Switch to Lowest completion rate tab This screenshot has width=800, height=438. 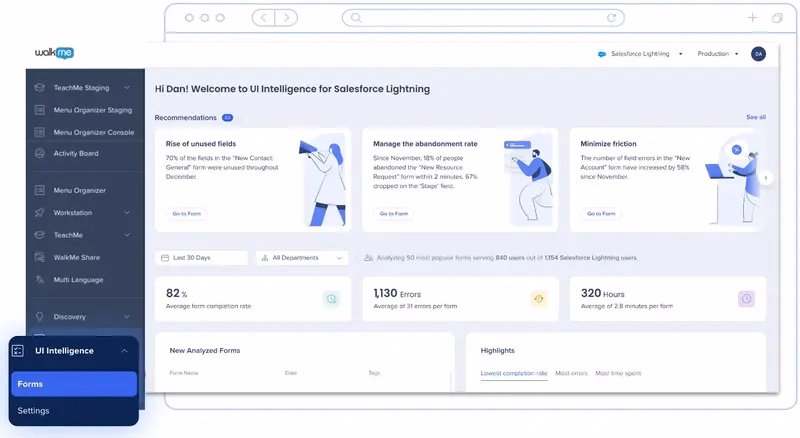tap(514, 373)
